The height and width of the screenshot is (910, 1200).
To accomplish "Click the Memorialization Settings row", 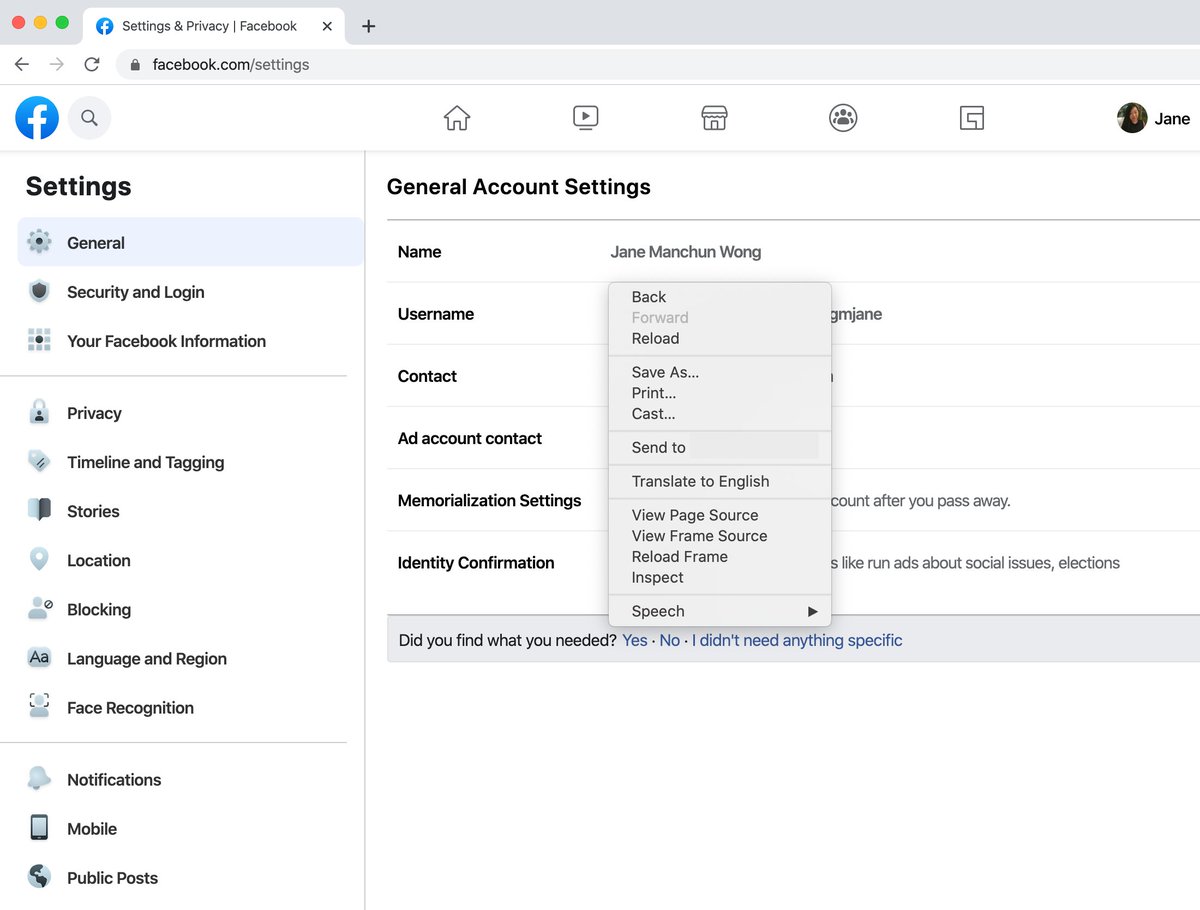I will click(x=793, y=500).
